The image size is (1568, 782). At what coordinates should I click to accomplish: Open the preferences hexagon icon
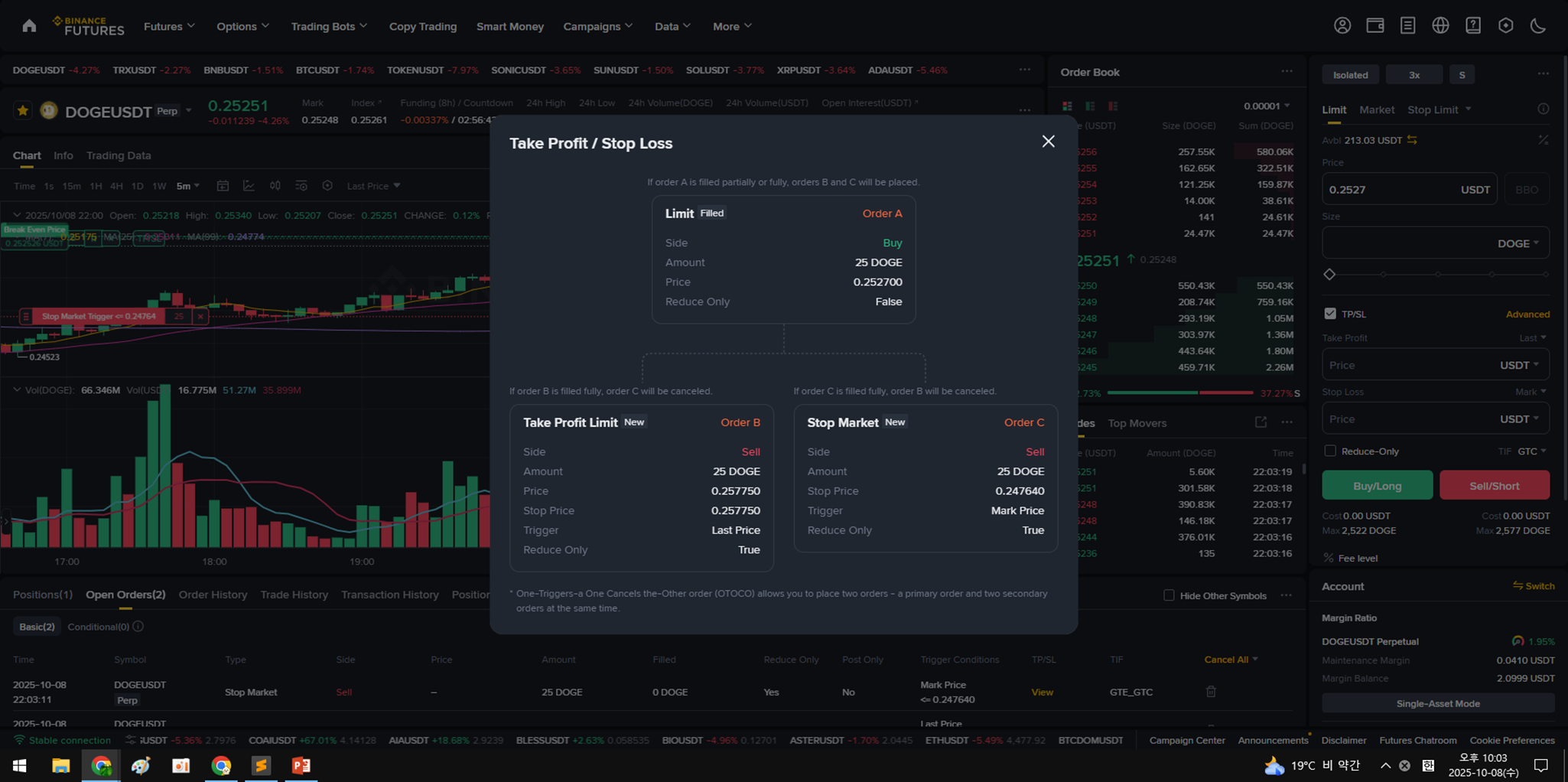1505,26
